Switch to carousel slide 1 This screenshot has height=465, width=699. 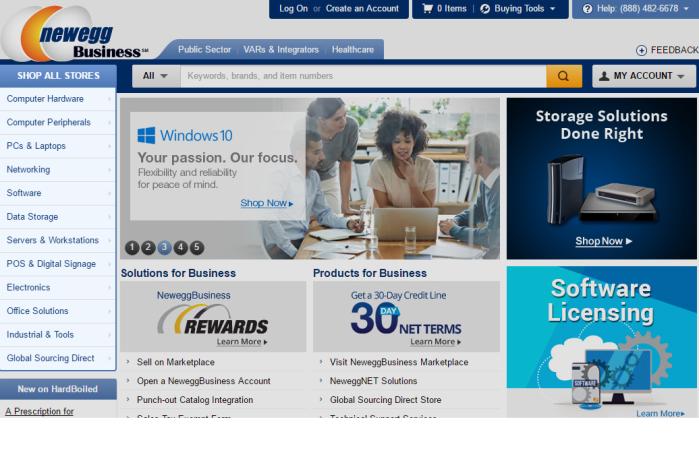(132, 247)
